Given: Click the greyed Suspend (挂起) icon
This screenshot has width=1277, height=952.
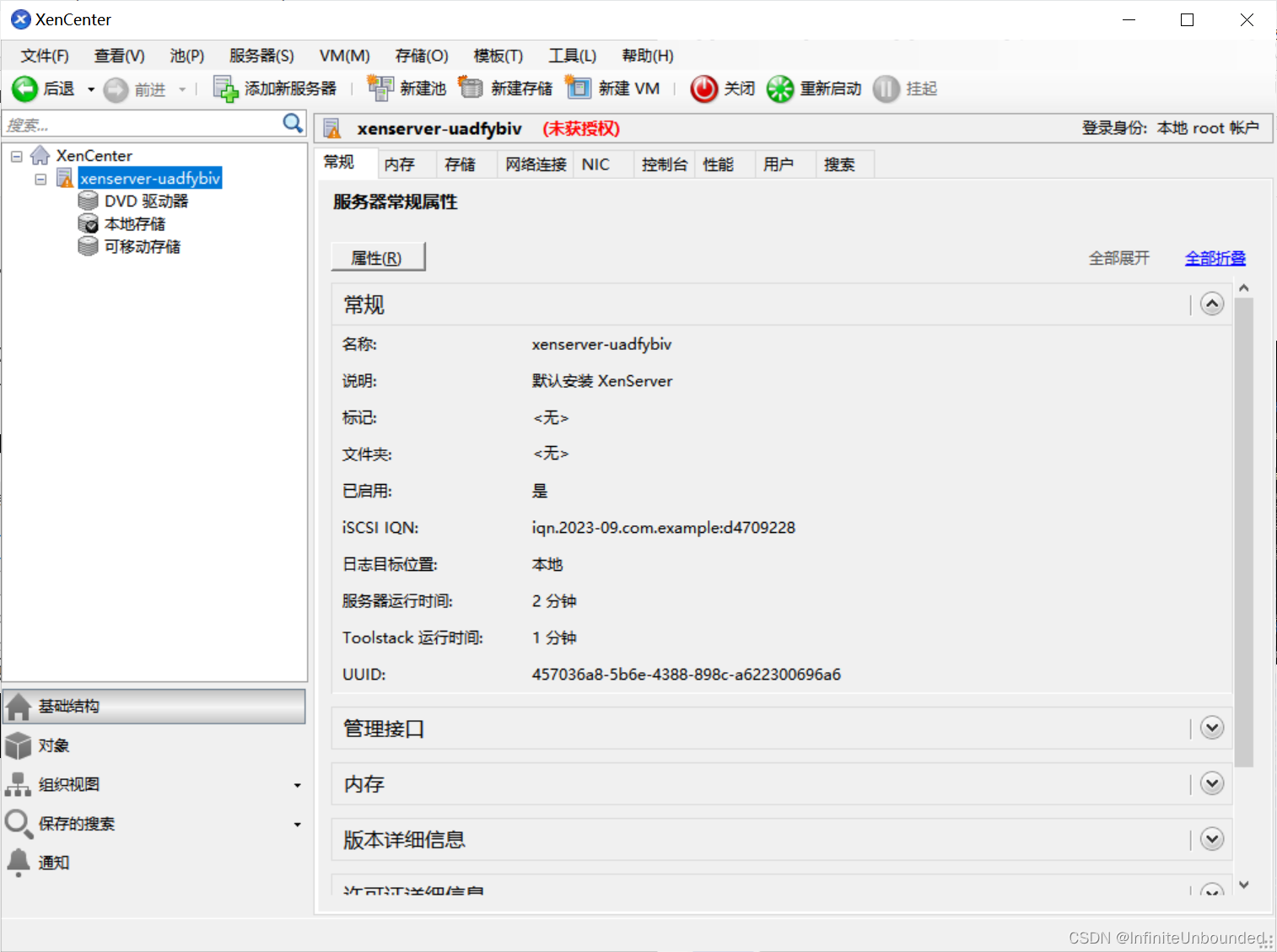Looking at the screenshot, I should click(x=886, y=89).
